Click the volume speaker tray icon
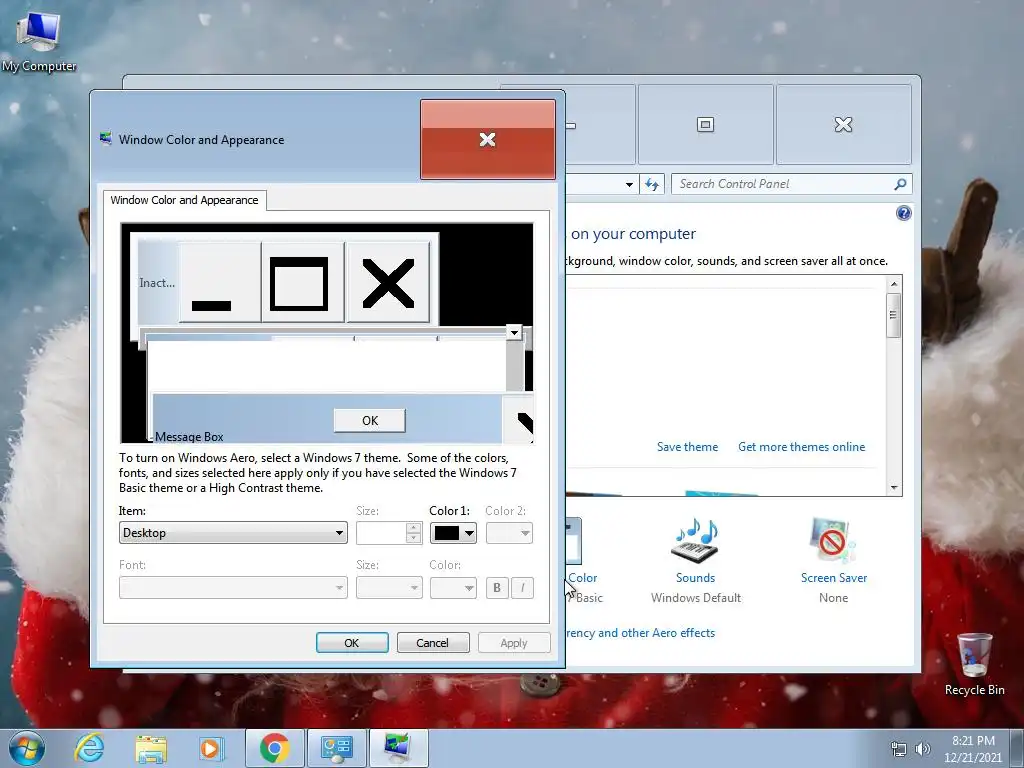Viewport: 1024px width, 768px height. pyautogui.click(x=923, y=749)
